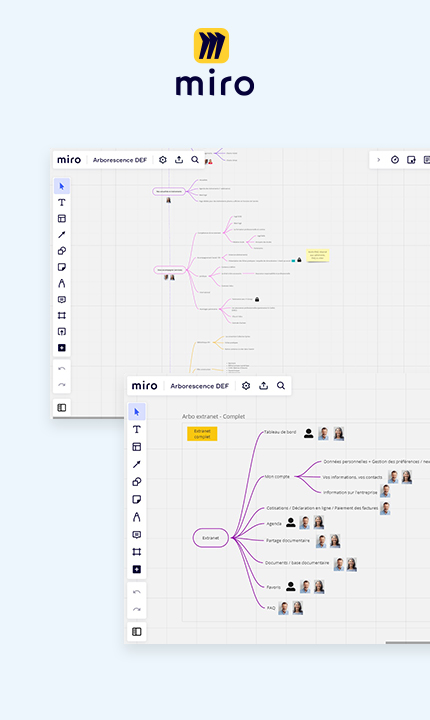The width and height of the screenshot is (430, 720).
Task: Undo last action in the lower window
Action: click(136, 592)
